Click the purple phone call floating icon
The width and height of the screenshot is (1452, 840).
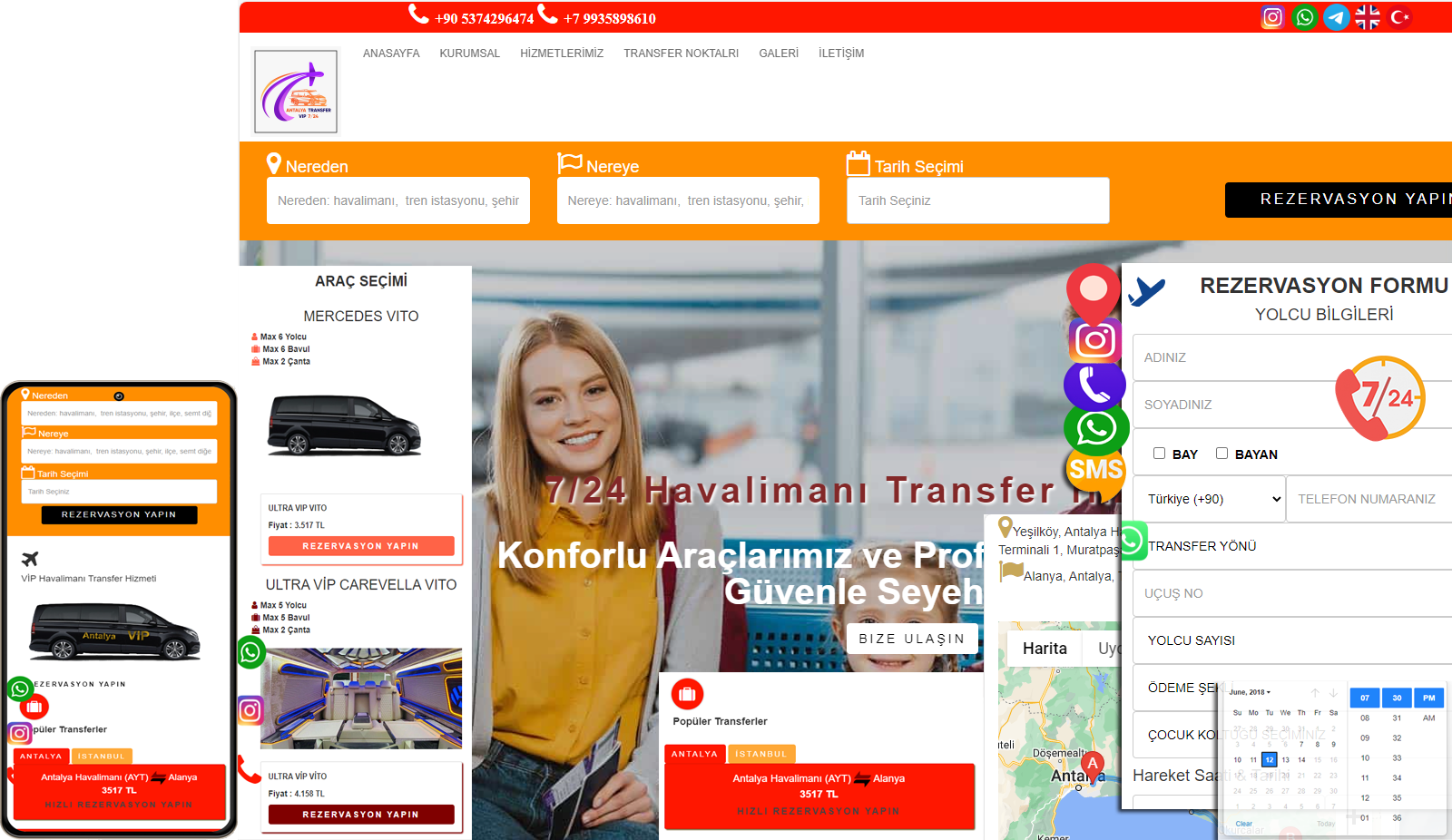[x=1094, y=384]
